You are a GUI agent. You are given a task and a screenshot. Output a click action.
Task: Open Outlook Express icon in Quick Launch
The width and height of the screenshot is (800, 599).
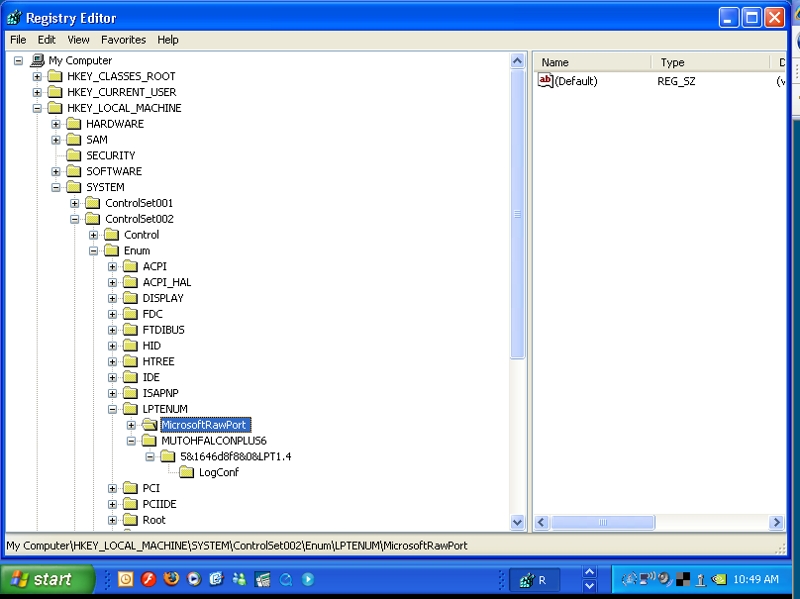point(216,579)
